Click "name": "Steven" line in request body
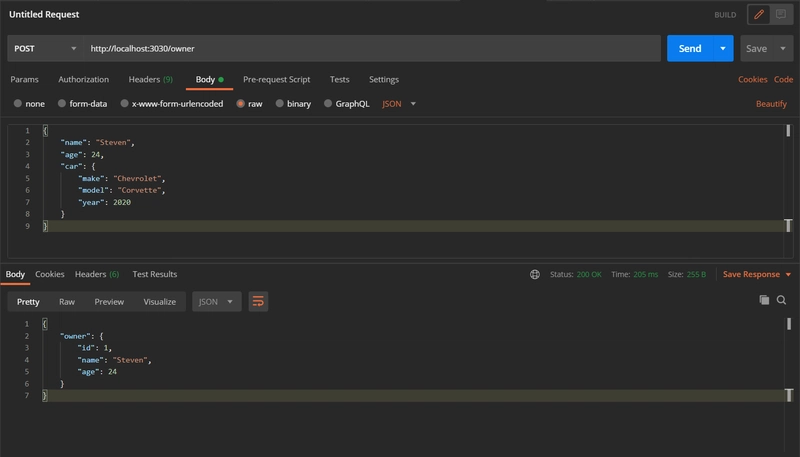800x457 pixels. [x=97, y=143]
